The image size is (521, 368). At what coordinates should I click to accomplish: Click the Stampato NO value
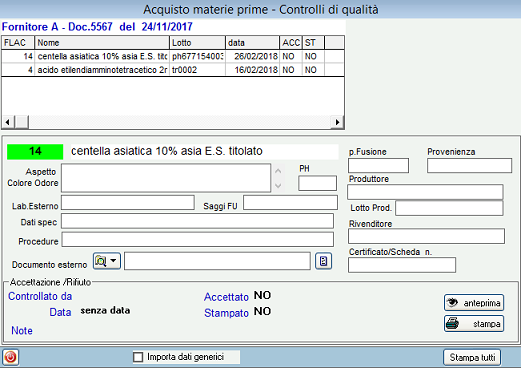point(262,311)
